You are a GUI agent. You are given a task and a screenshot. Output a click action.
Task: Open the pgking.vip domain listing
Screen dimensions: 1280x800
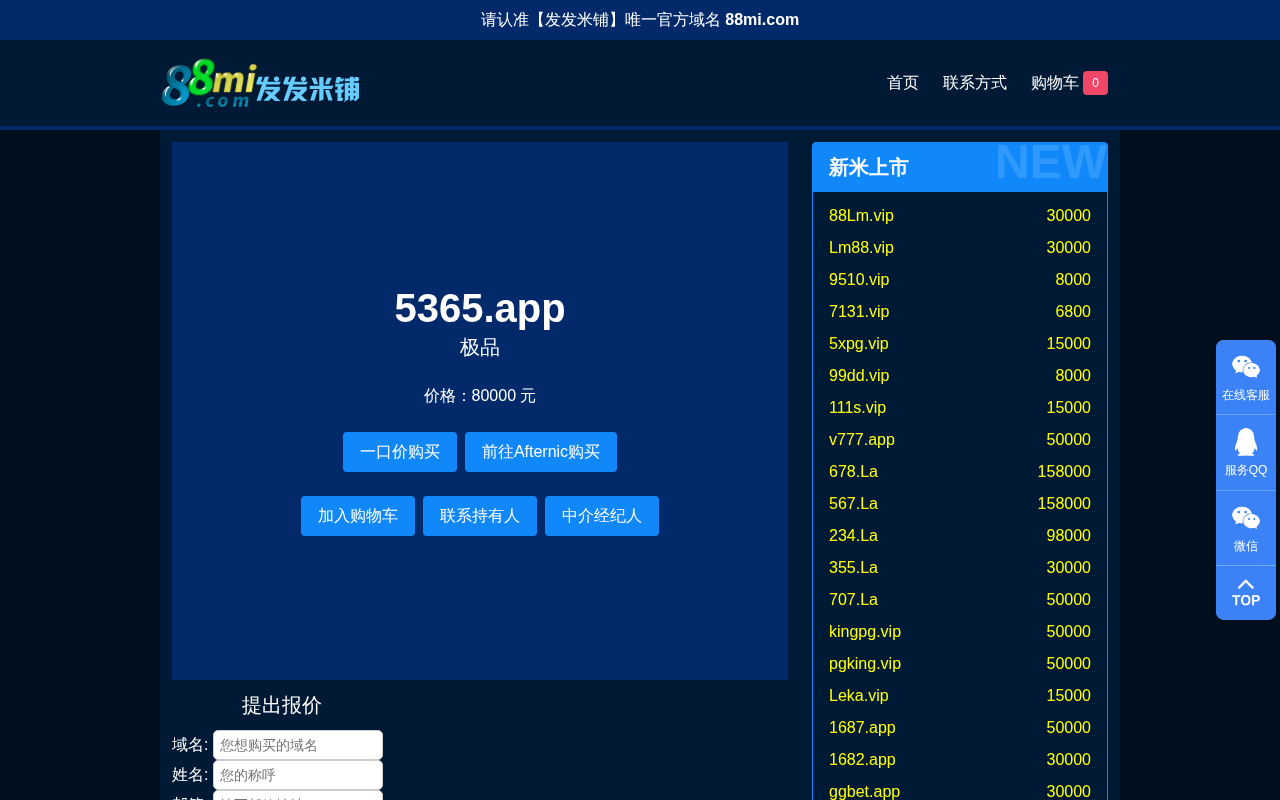click(x=865, y=664)
